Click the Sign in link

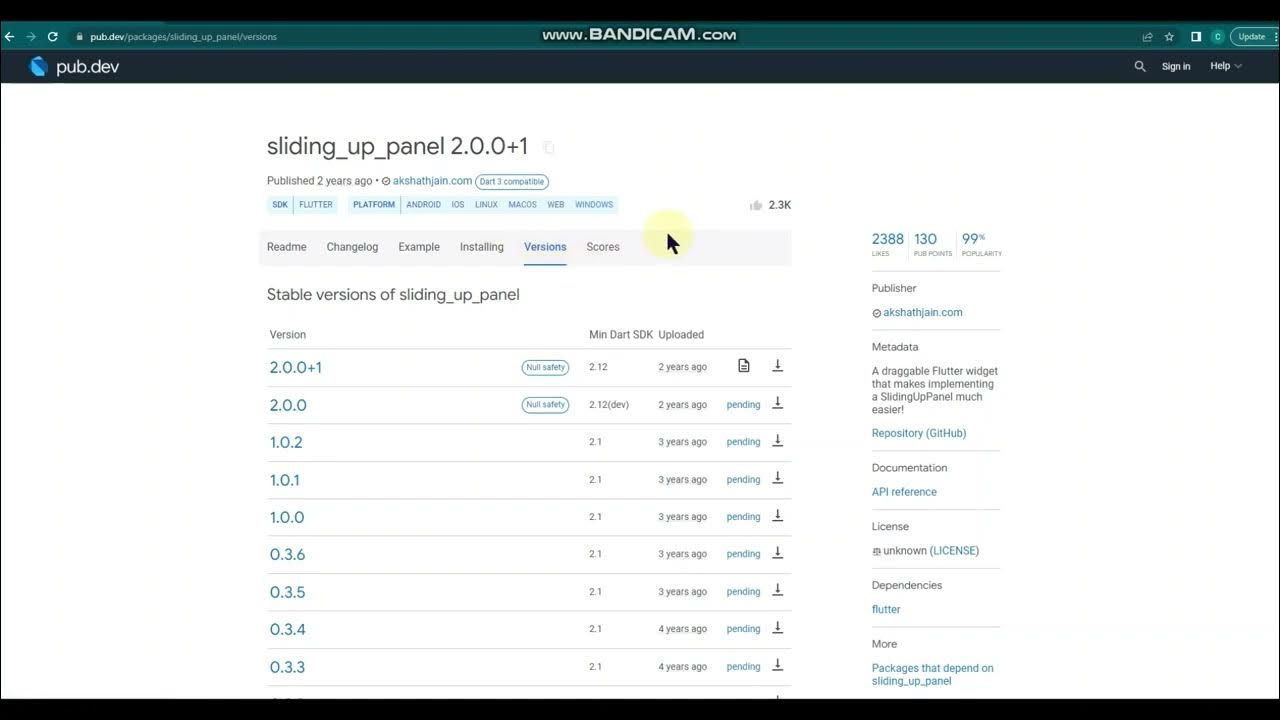coord(1176,66)
